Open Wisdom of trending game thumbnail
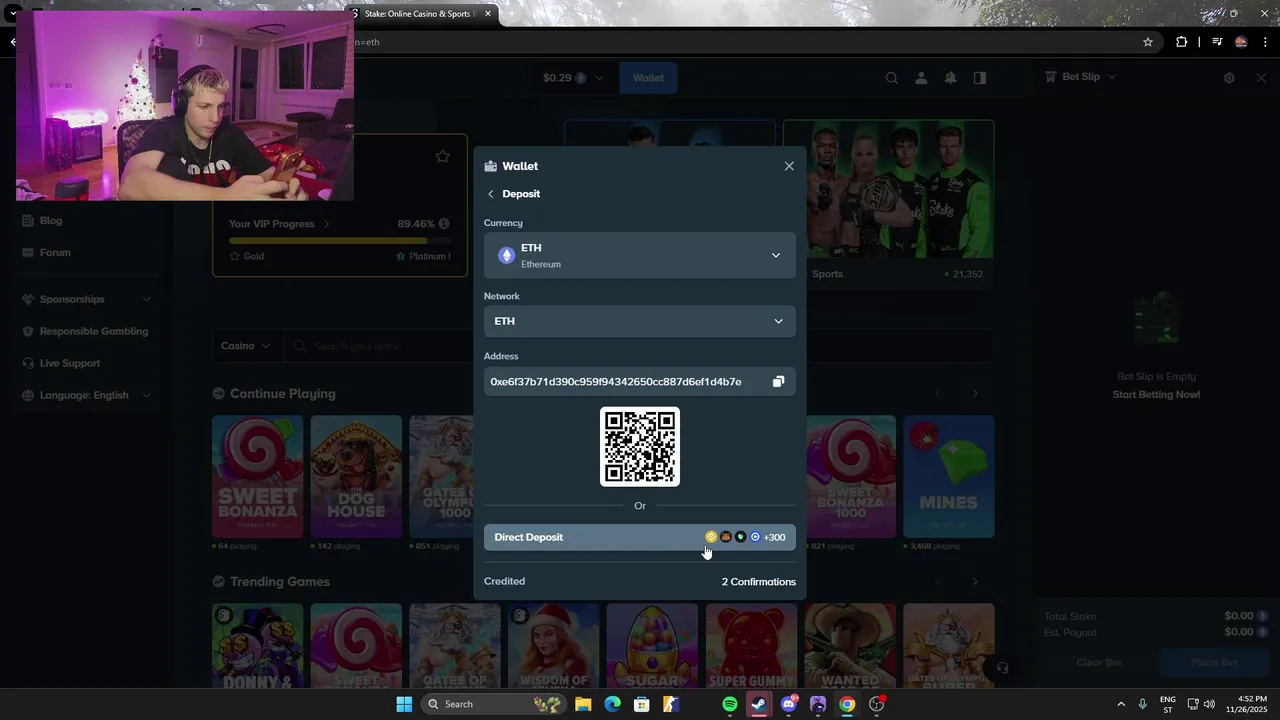Viewport: 1280px width, 720px height. coord(553,646)
